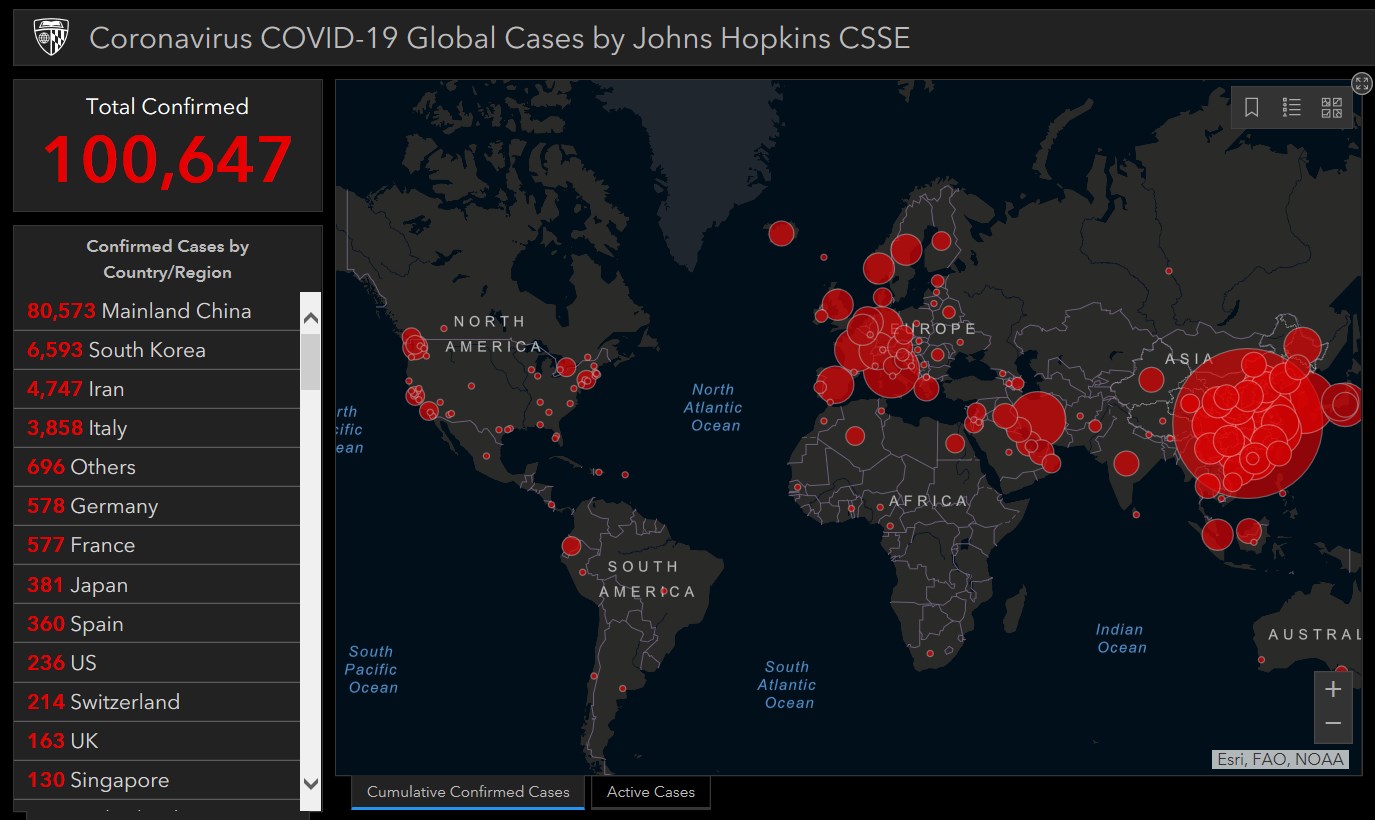The height and width of the screenshot is (820, 1375).
Task: Expand the map panel to fullscreen
Action: [x=1361, y=83]
